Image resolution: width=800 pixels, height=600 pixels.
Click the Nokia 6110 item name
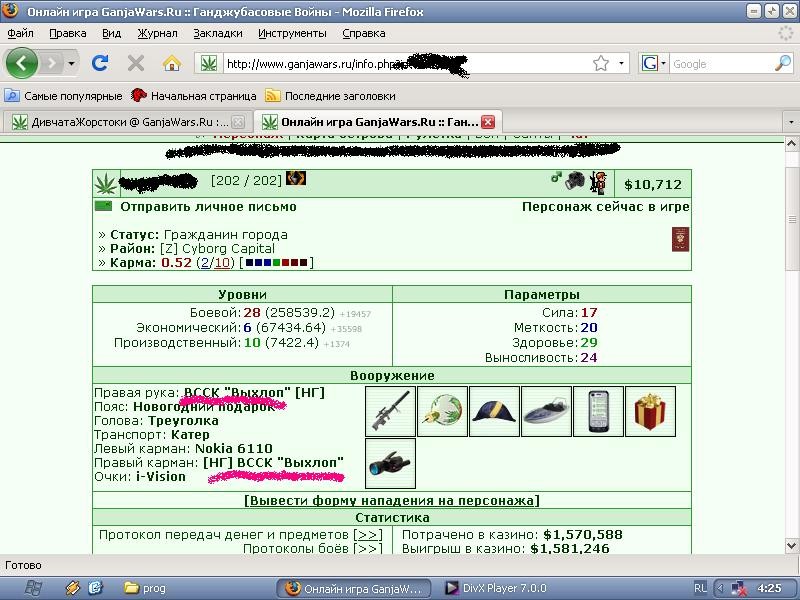(234, 449)
